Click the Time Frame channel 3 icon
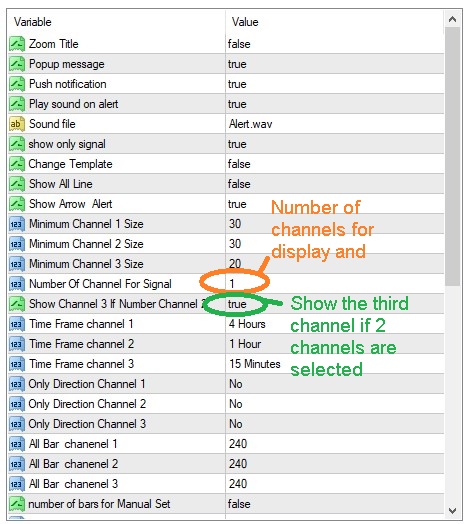The width and height of the screenshot is (466, 524). [17, 364]
